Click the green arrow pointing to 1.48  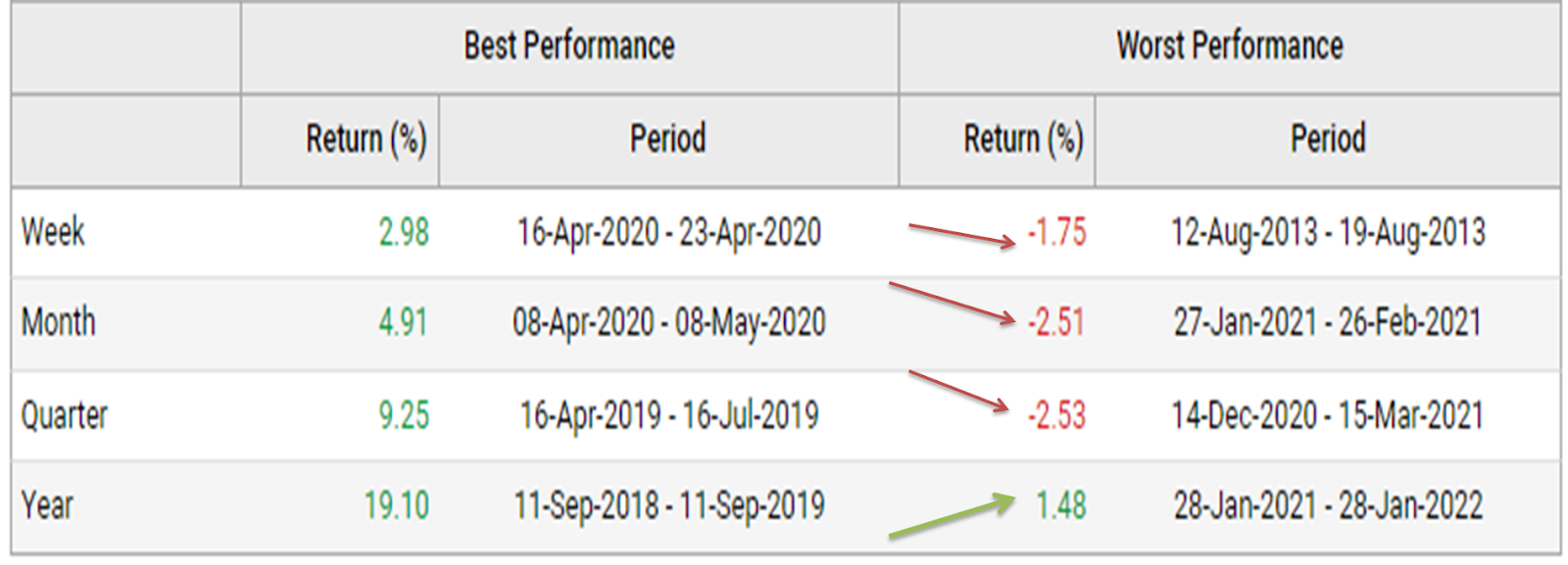pos(953,516)
